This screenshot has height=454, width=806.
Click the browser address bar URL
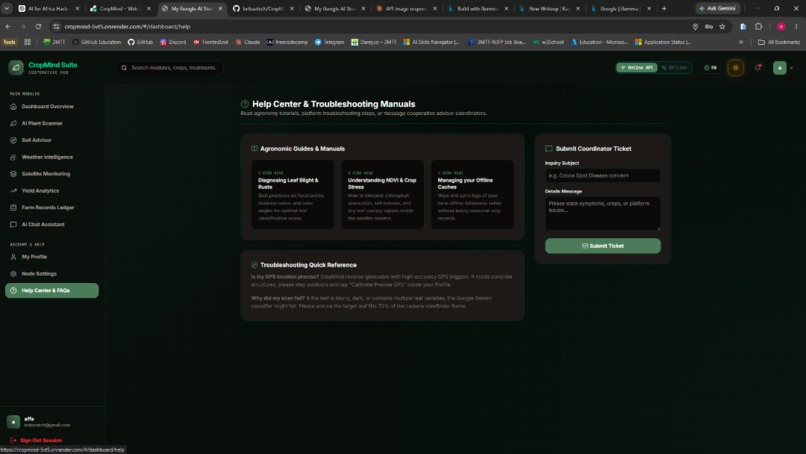click(127, 26)
